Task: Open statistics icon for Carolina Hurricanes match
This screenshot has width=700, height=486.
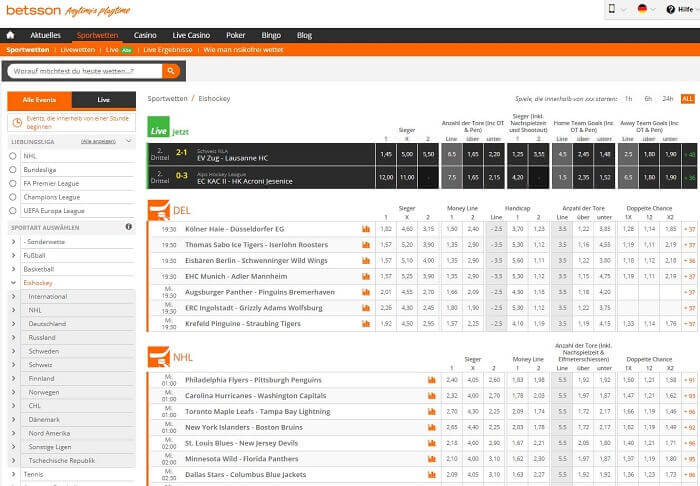Action: click(x=432, y=396)
